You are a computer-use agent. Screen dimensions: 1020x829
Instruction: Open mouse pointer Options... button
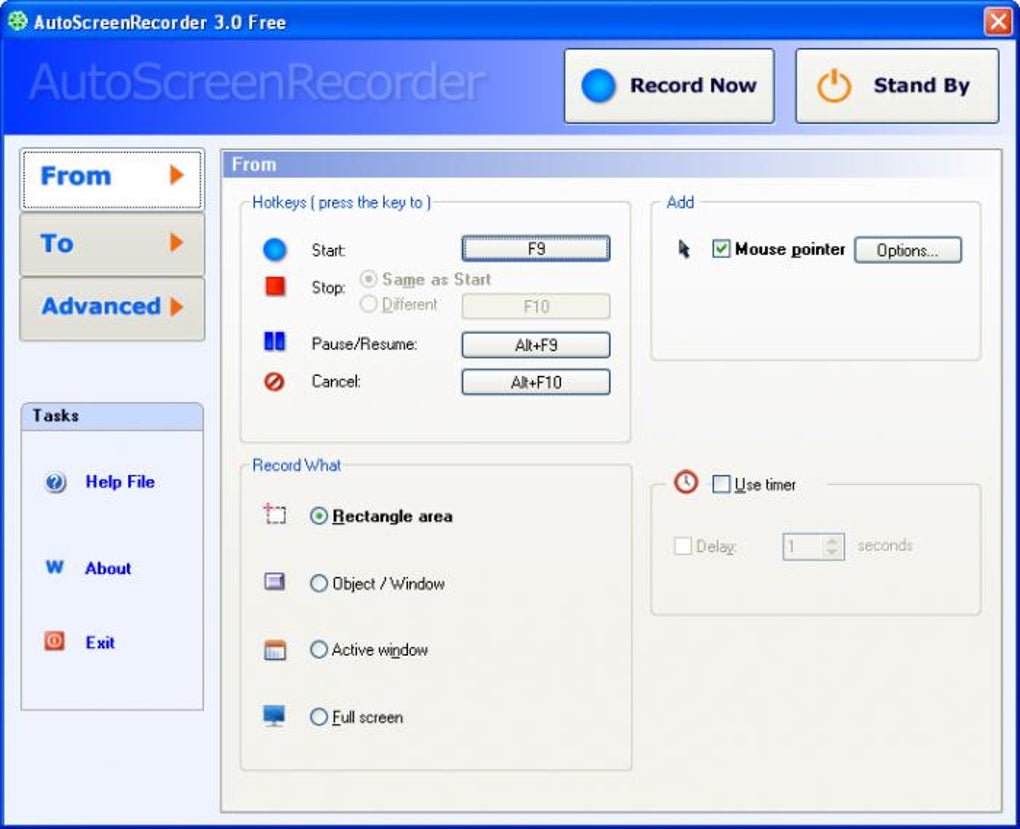point(907,250)
